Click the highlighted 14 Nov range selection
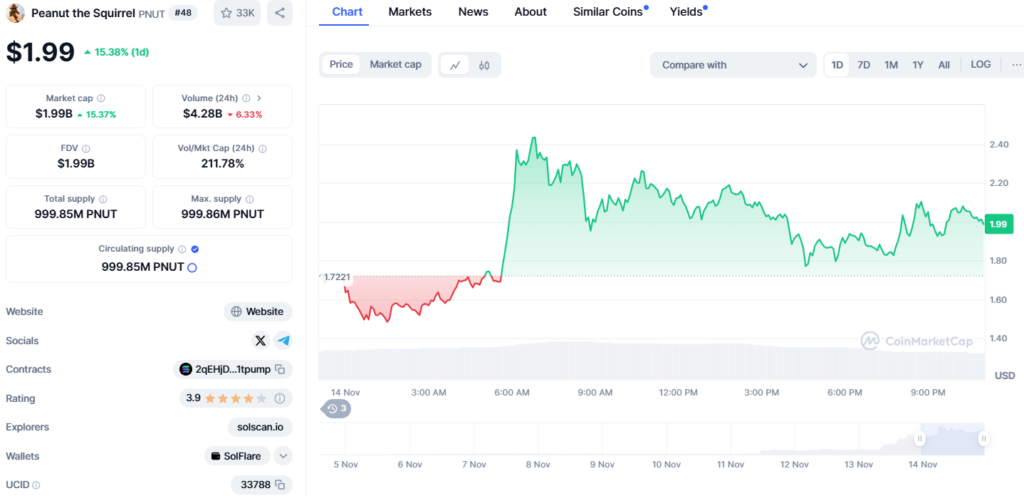The height and width of the screenshot is (496, 1024). click(952, 439)
